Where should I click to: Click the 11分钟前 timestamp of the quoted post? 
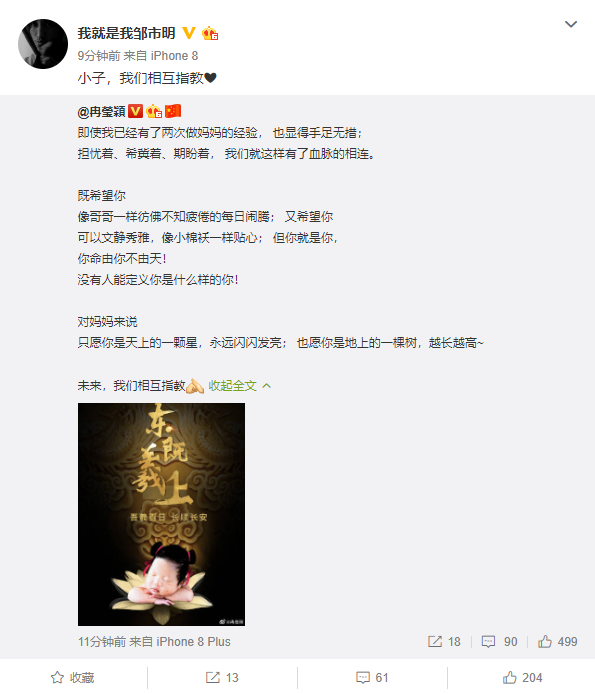(x=102, y=642)
